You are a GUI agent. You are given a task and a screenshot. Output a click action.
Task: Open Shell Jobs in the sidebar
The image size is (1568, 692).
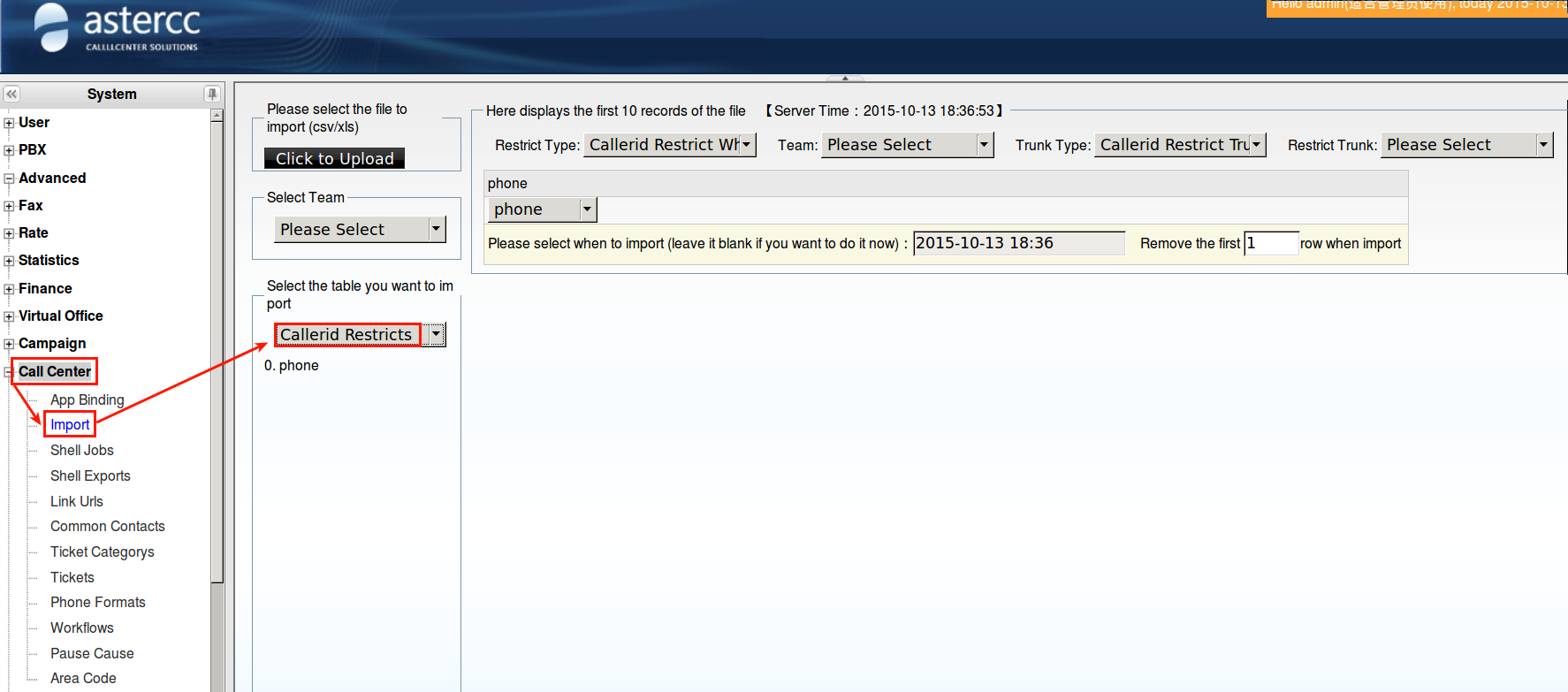point(81,451)
